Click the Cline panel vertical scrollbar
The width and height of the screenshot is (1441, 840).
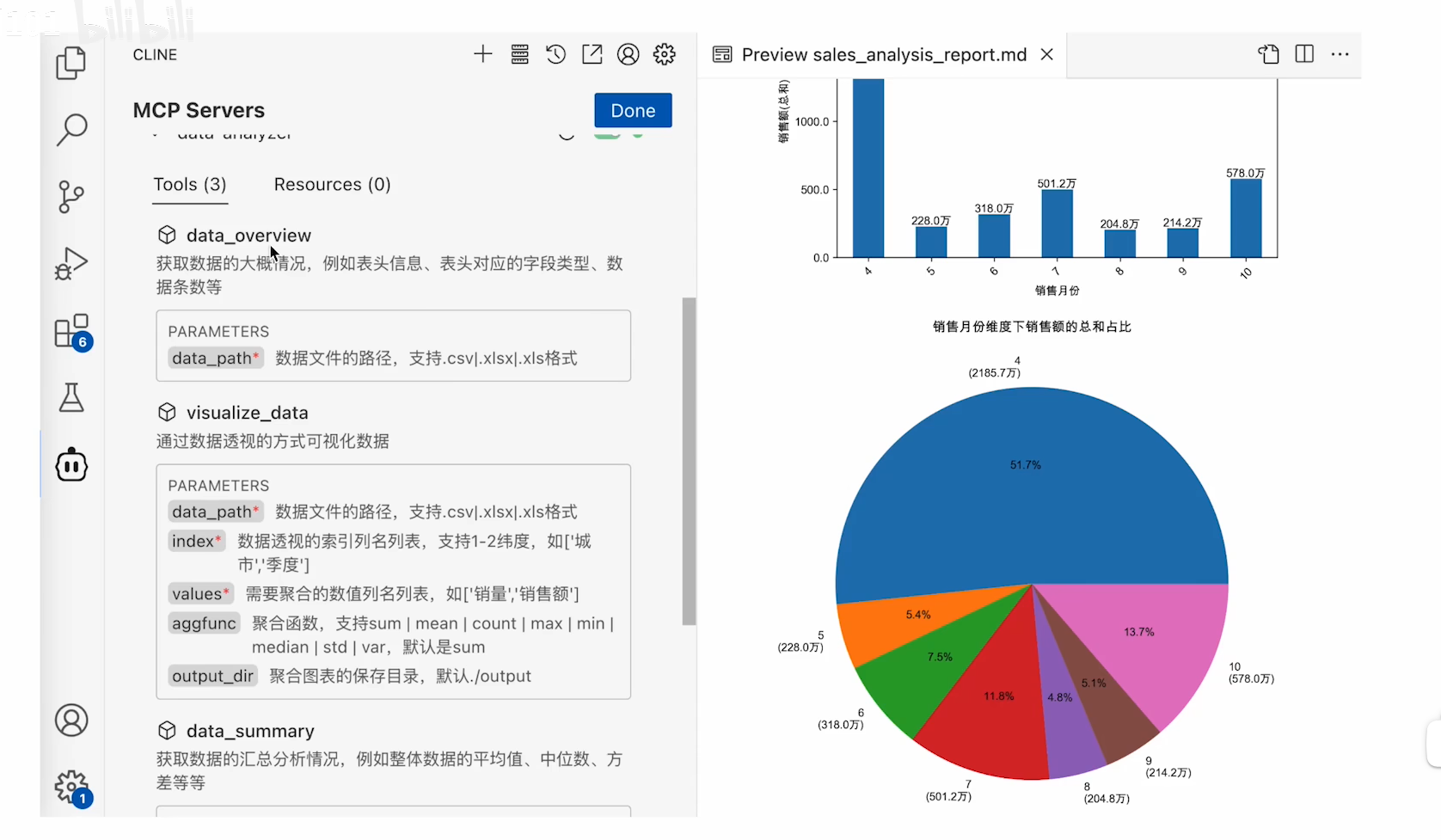689,461
